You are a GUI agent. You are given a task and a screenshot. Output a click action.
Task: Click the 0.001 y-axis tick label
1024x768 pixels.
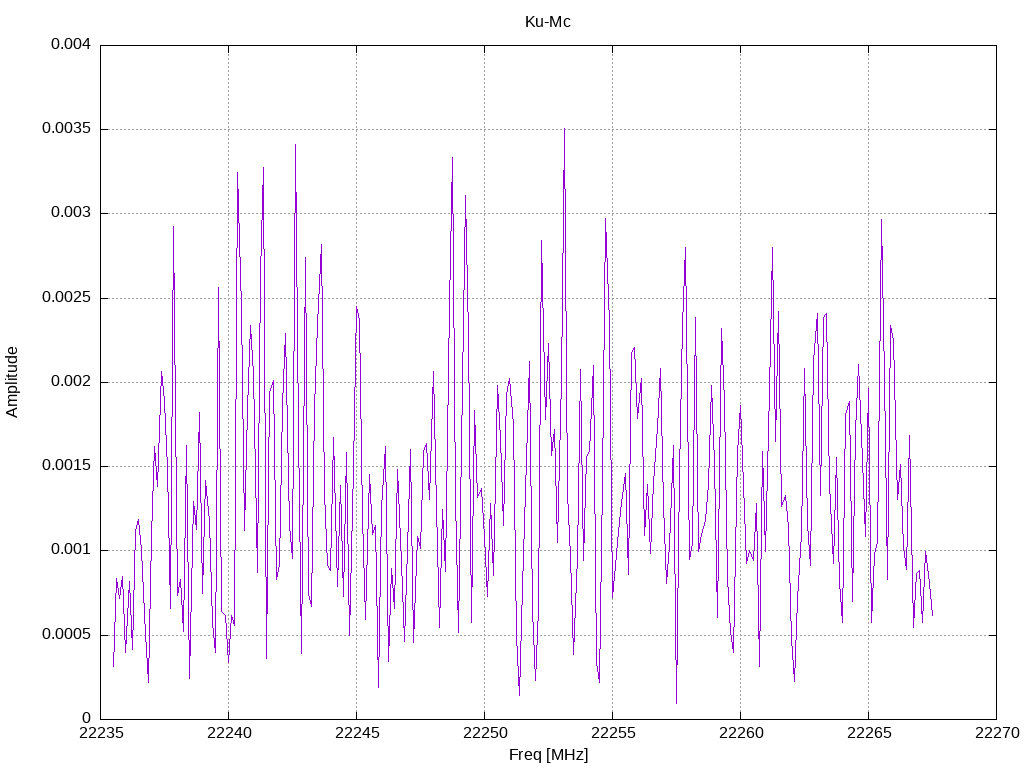71,550
